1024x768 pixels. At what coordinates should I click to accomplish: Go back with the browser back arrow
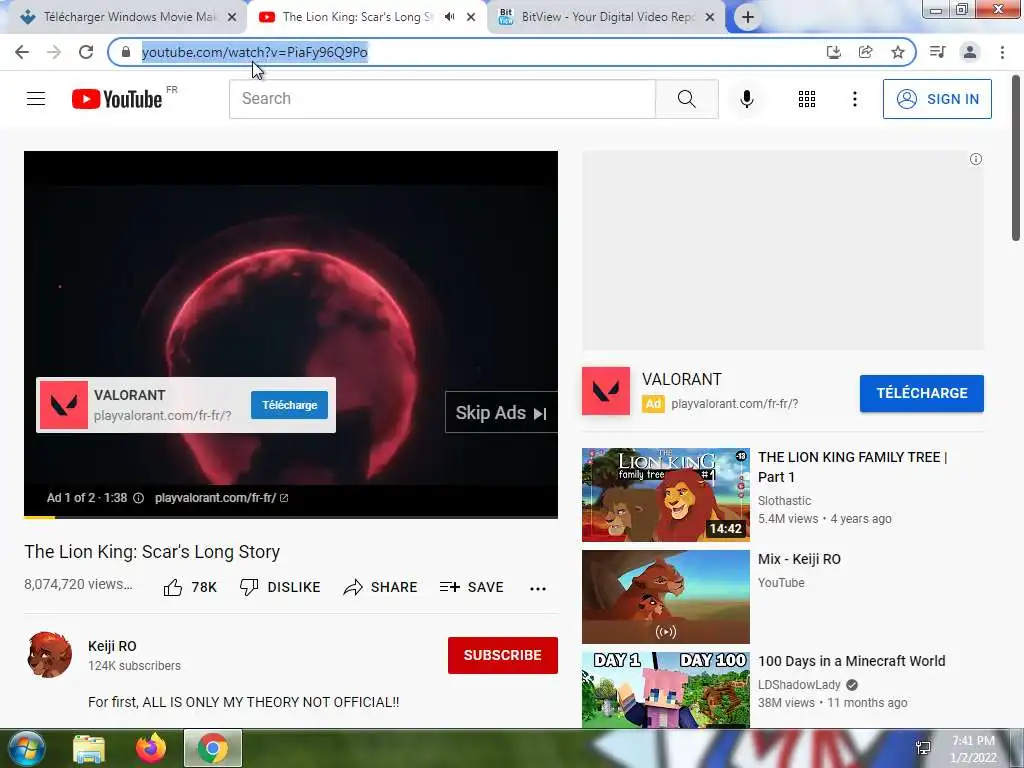pos(22,52)
